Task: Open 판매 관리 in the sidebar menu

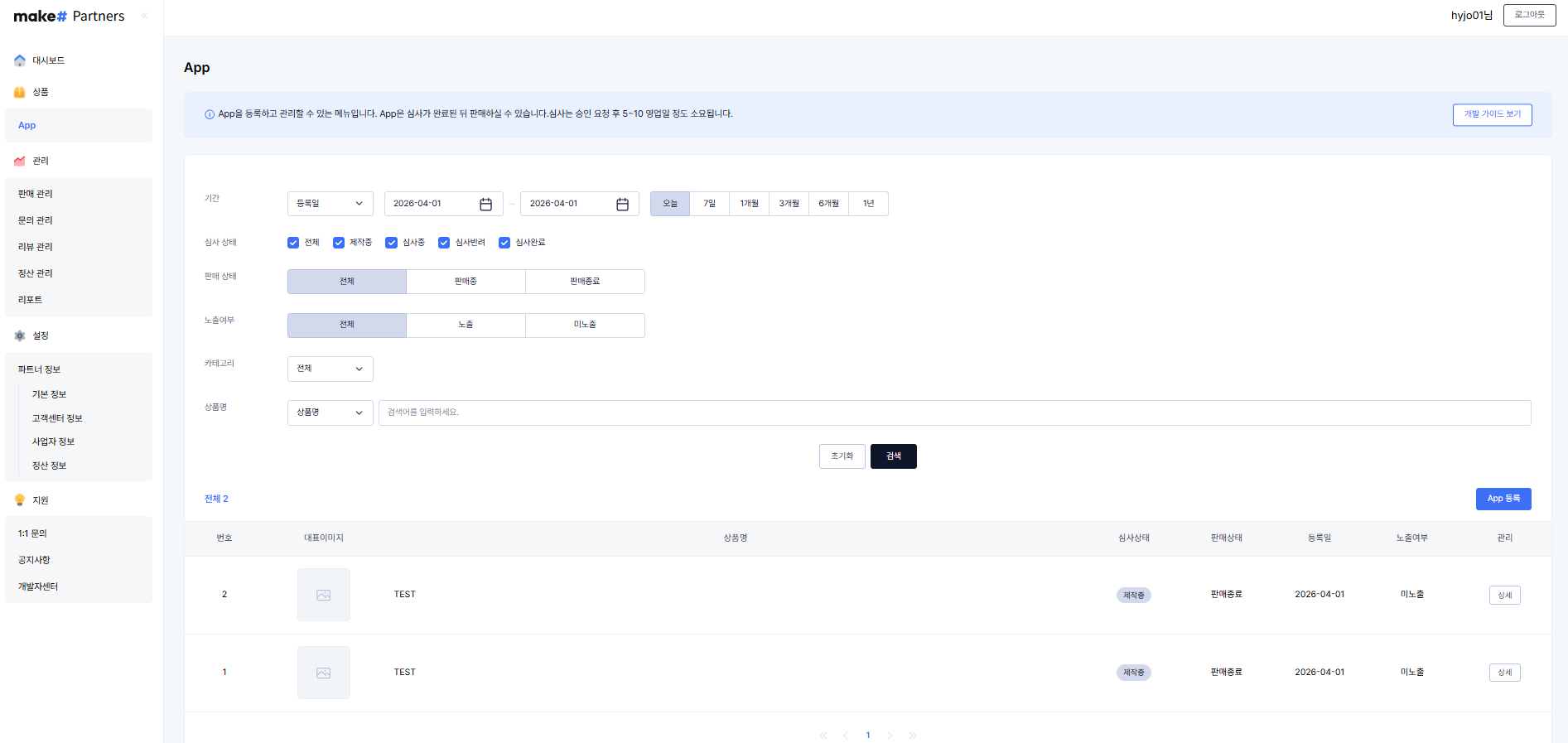Action: tap(36, 194)
